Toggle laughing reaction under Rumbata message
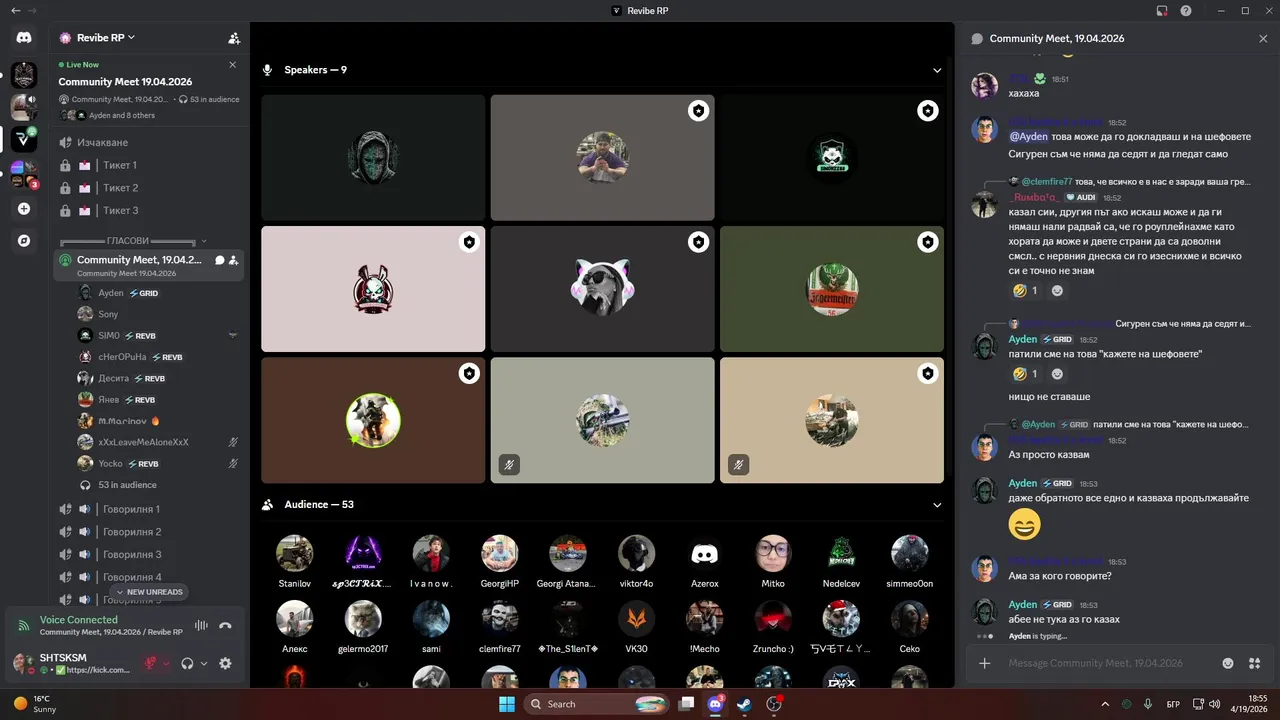The image size is (1280, 720). click(x=1024, y=291)
